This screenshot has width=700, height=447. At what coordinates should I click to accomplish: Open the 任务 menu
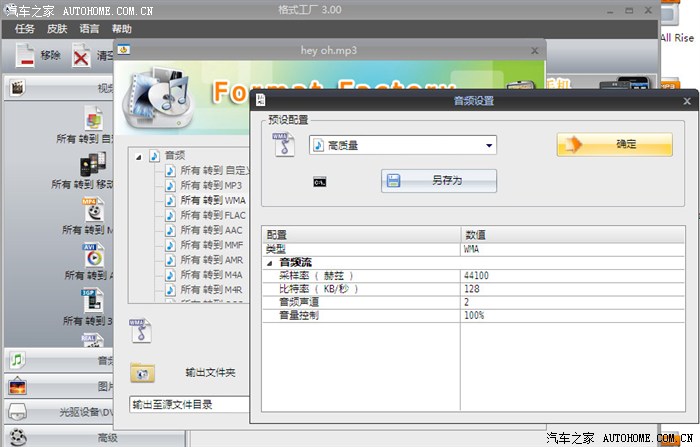pos(25,29)
